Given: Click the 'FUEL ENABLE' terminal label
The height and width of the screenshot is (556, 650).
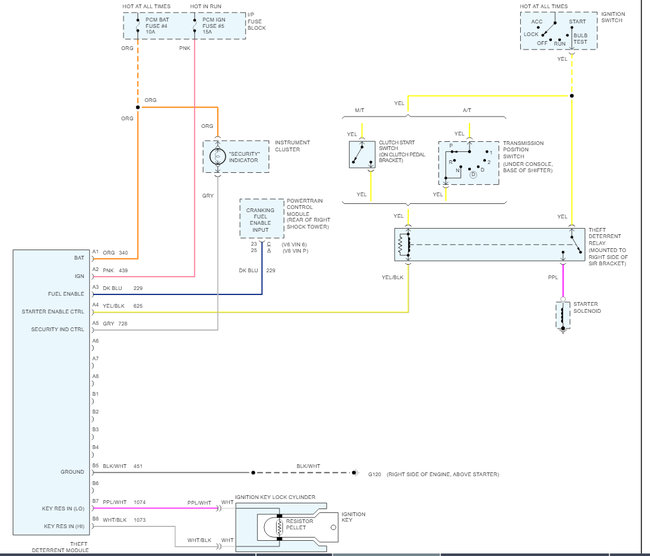Looking at the screenshot, I should click(x=66, y=294).
